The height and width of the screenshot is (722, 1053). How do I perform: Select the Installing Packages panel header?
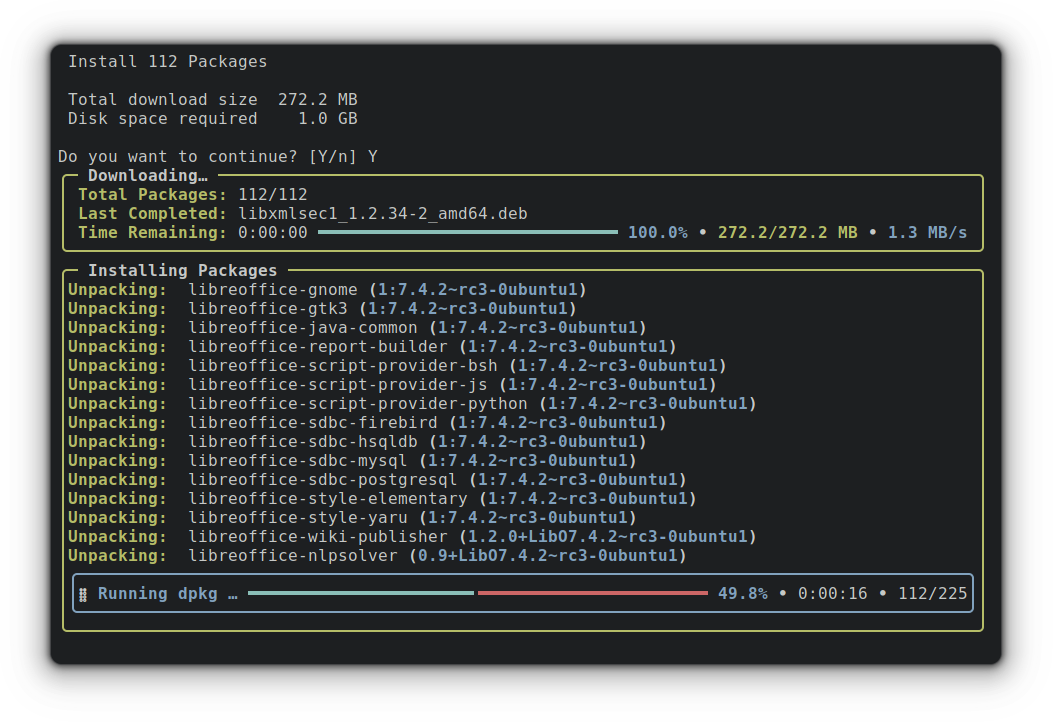click(182, 270)
